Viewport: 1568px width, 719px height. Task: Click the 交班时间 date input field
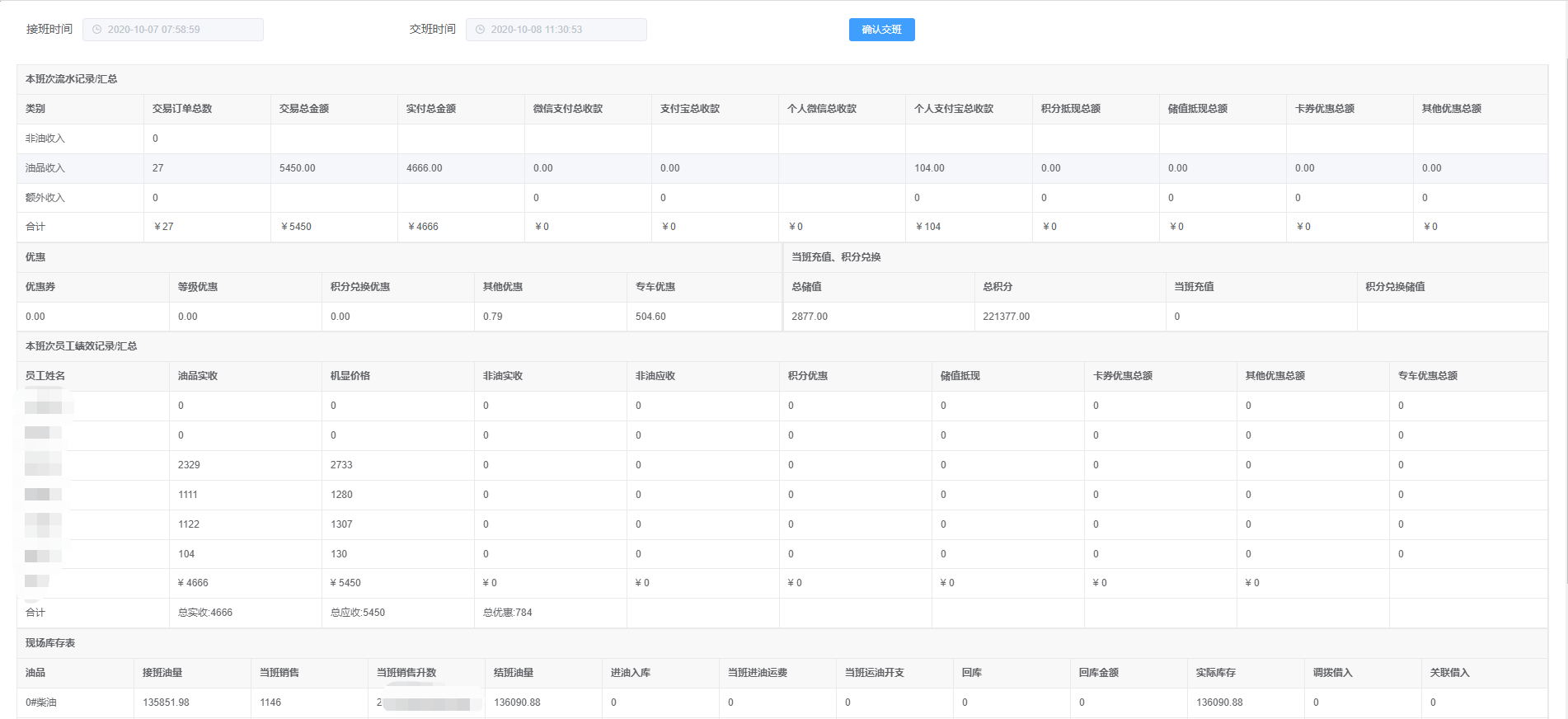[556, 30]
